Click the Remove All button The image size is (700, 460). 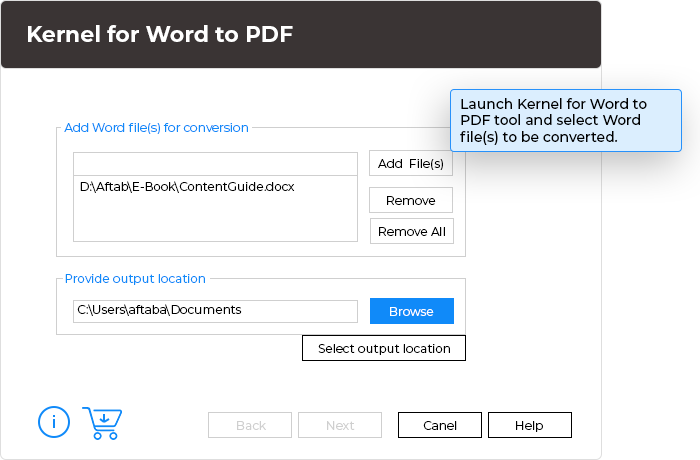(412, 231)
